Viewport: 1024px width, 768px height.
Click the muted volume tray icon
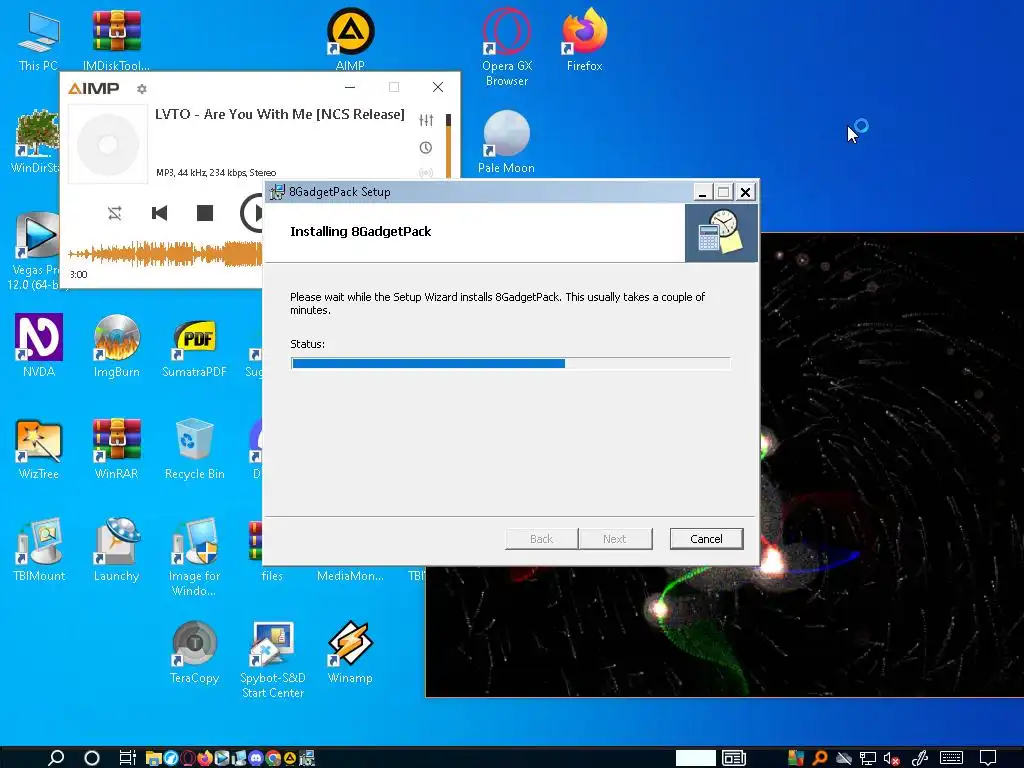(892, 758)
